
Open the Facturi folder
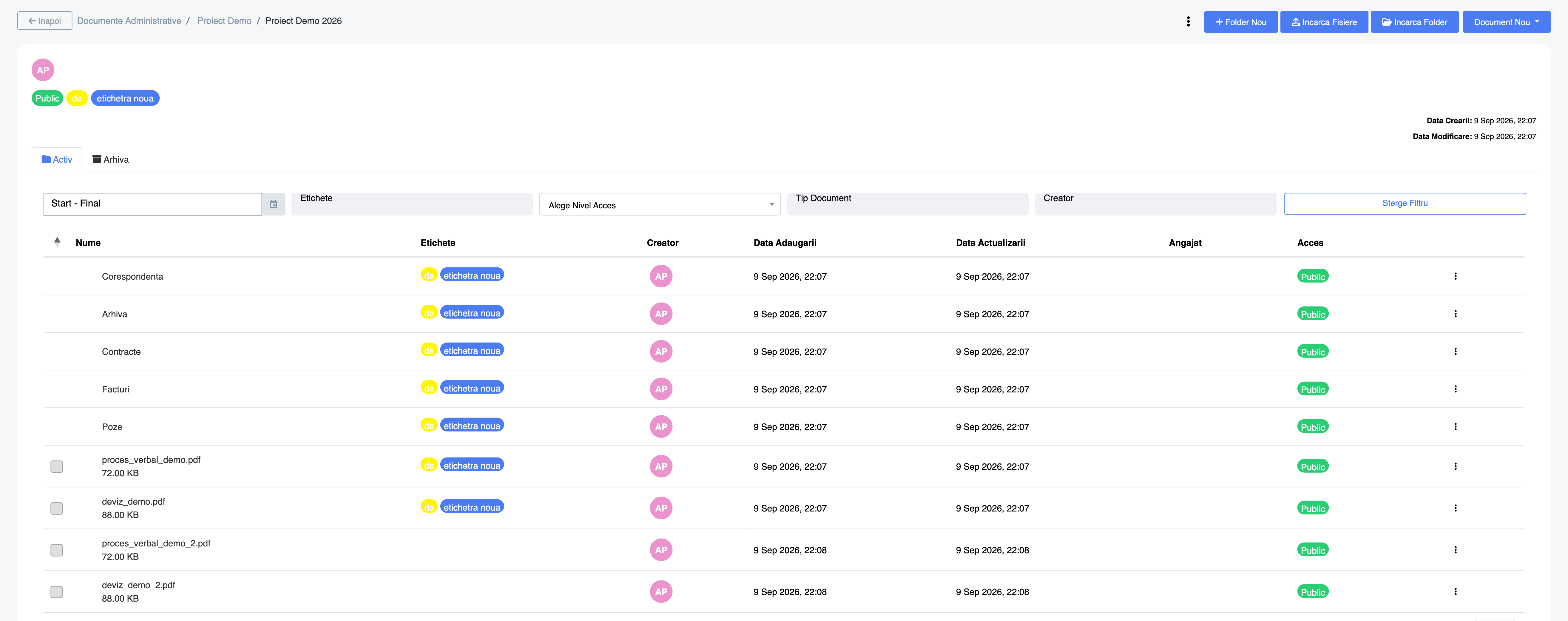coord(115,390)
